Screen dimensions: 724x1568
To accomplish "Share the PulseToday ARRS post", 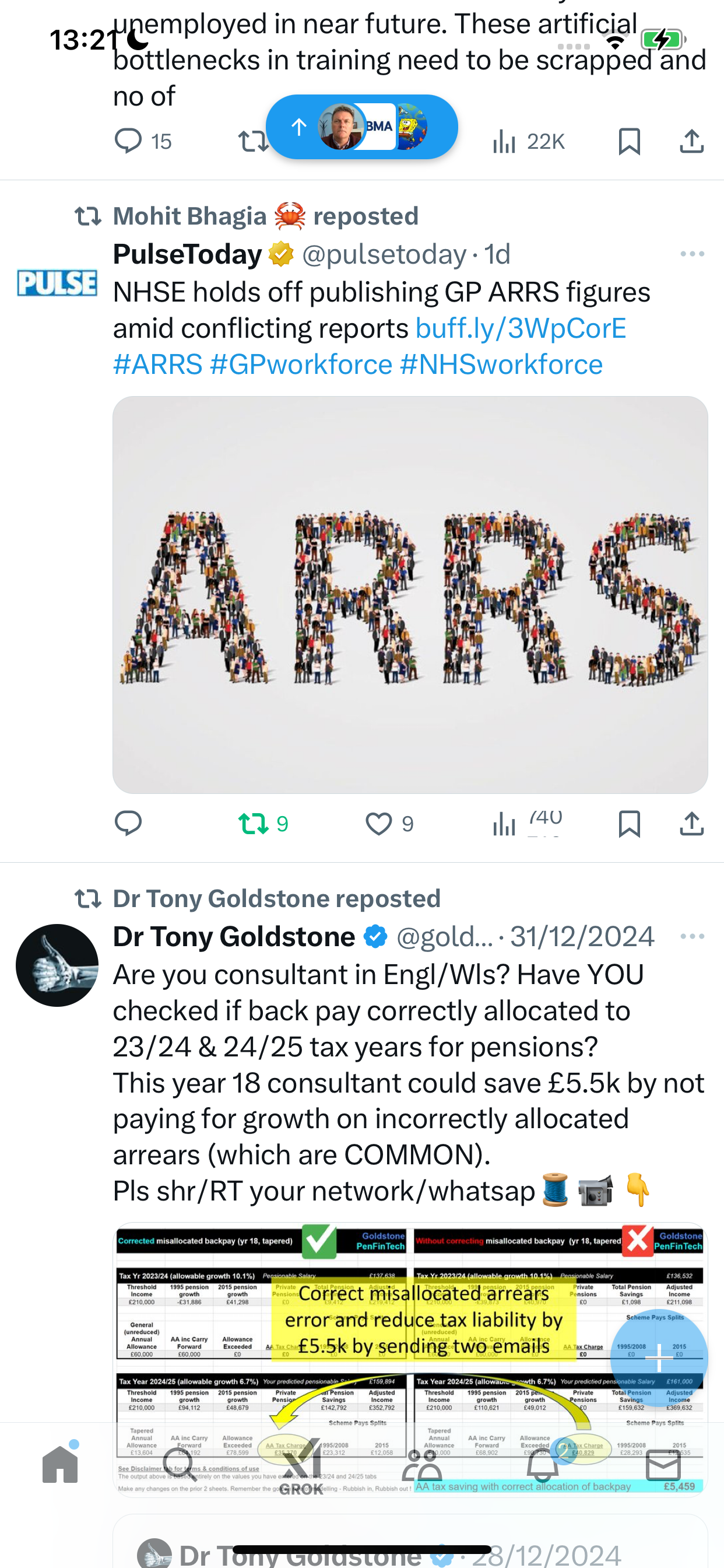I will point(692,824).
